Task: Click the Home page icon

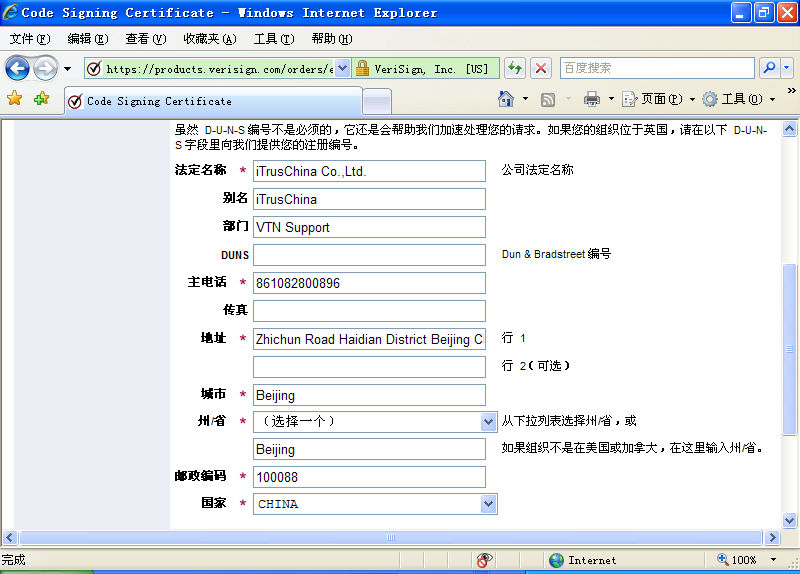Action: tap(507, 99)
